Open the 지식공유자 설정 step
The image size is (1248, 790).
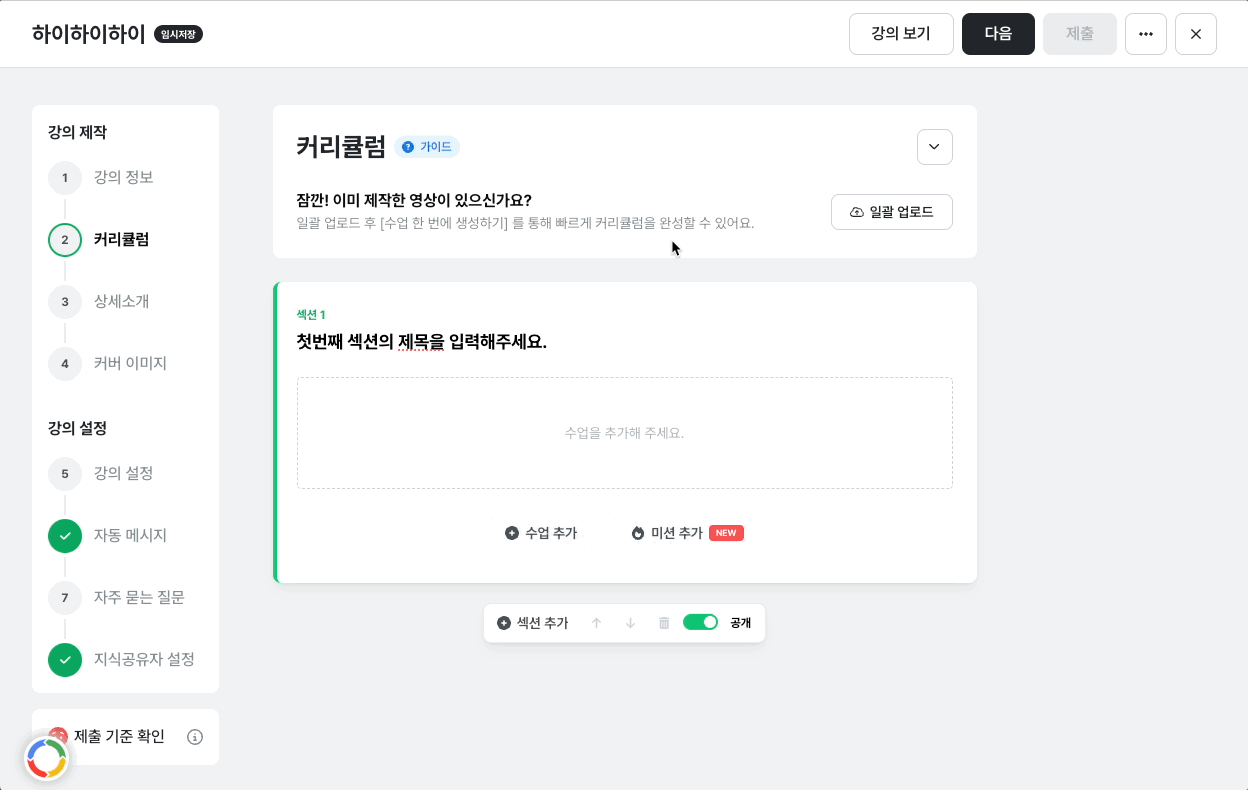tap(121, 660)
